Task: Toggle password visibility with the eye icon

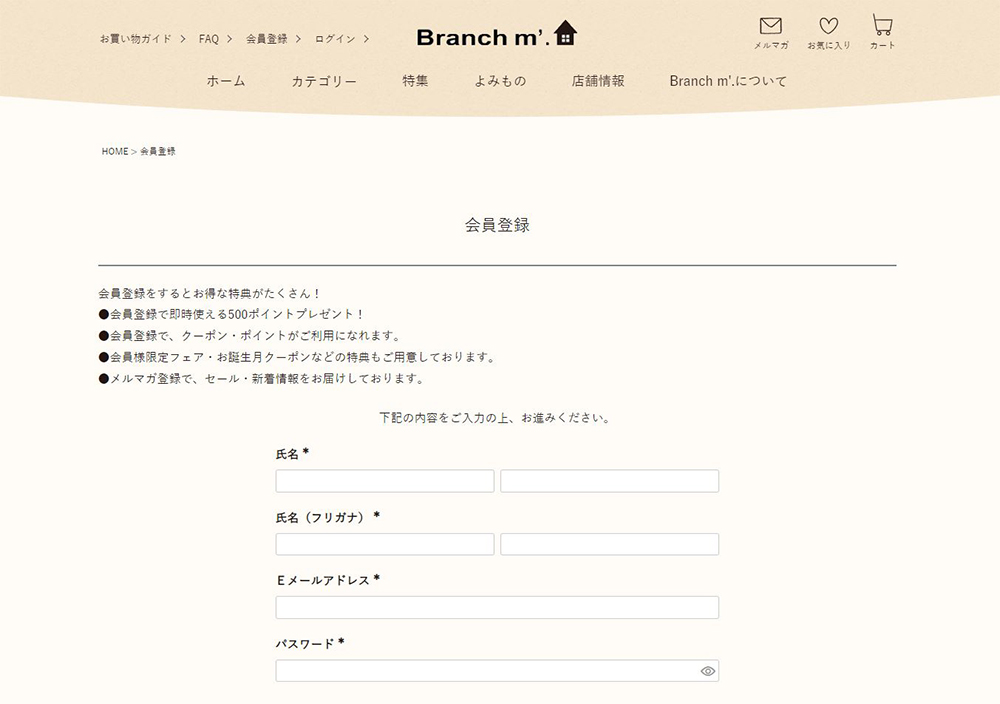Action: 707,671
